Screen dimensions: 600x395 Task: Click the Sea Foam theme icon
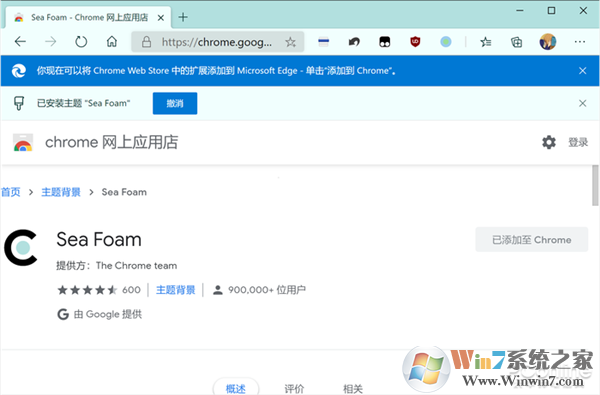(21, 248)
